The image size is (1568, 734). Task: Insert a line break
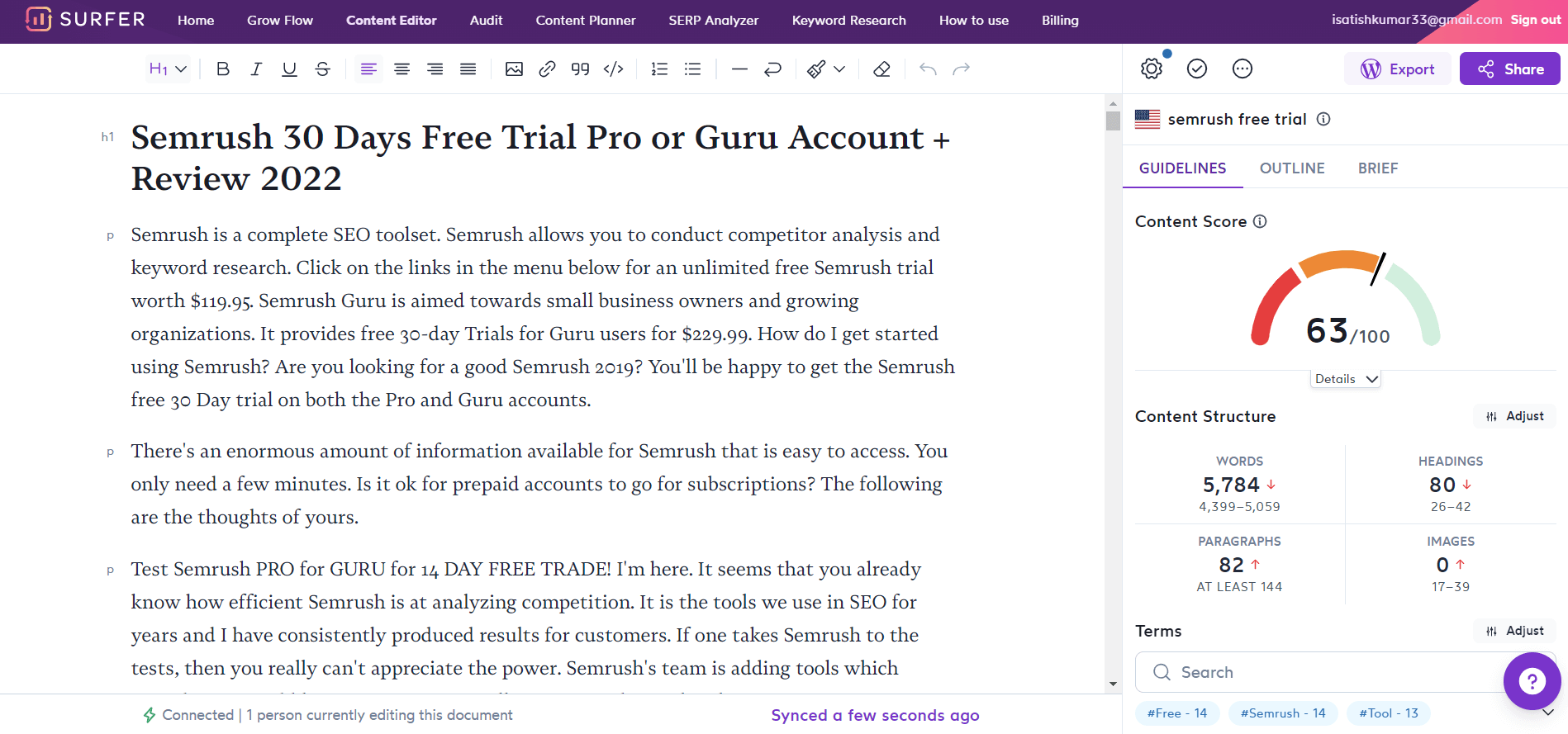coord(772,69)
